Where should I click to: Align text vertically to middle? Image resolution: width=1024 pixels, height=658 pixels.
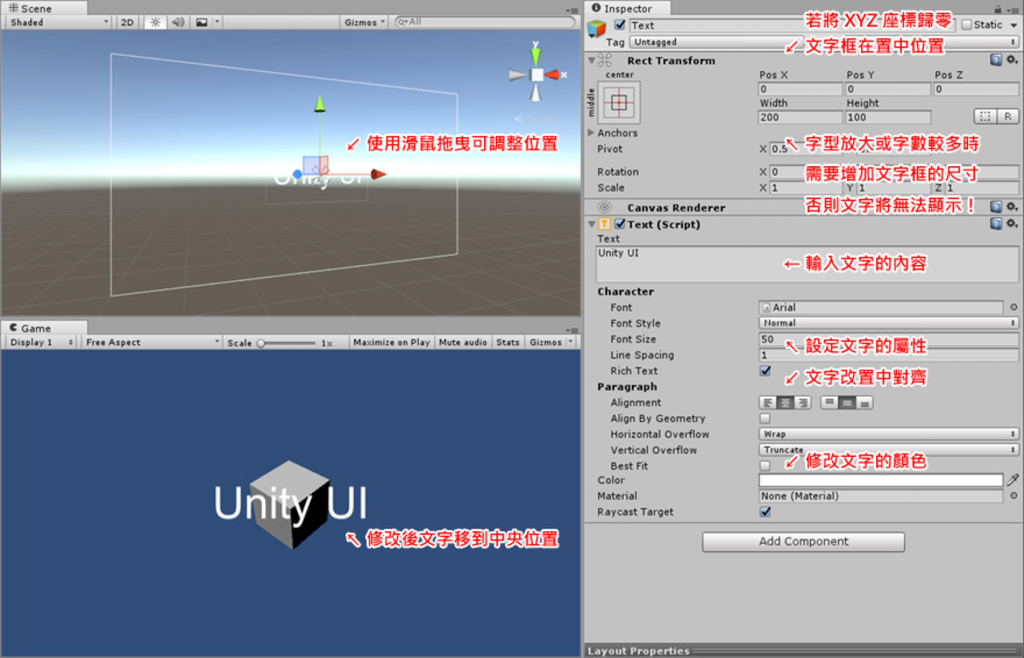[847, 403]
